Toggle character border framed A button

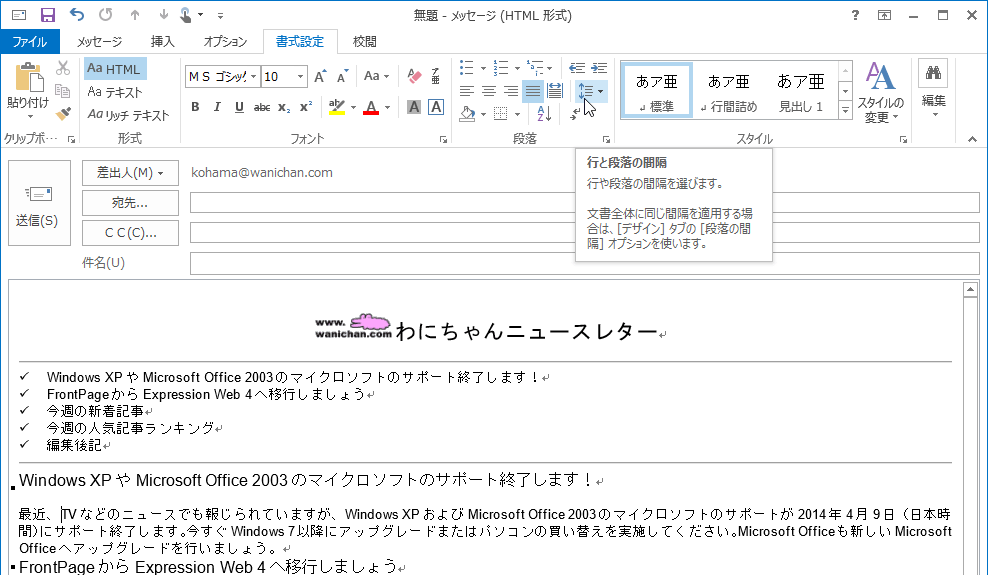[435, 108]
